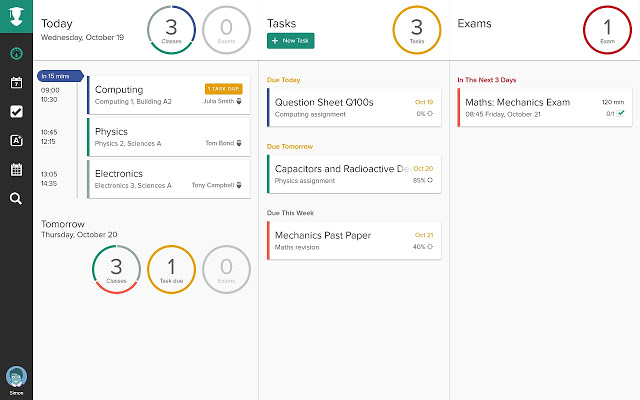Click the 1 Task Due badge
Viewport: 640px width, 400px height.
pos(223,88)
